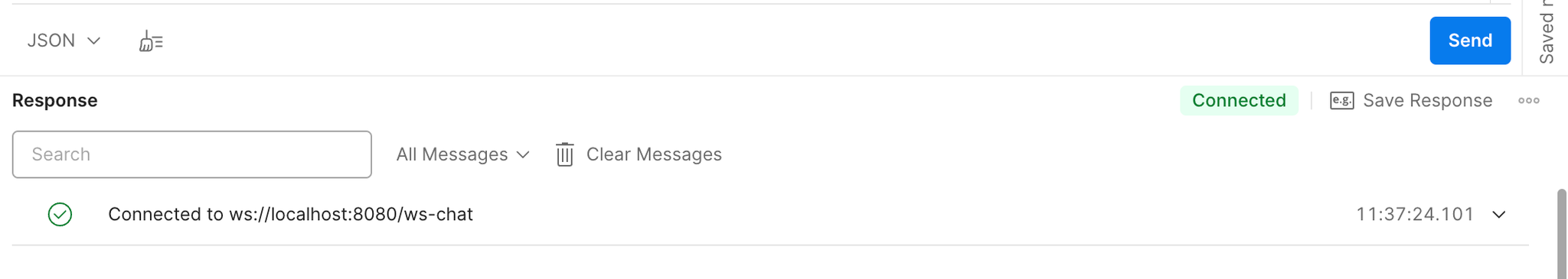
Task: Open the All Messages filter dropdown
Action: click(x=462, y=154)
